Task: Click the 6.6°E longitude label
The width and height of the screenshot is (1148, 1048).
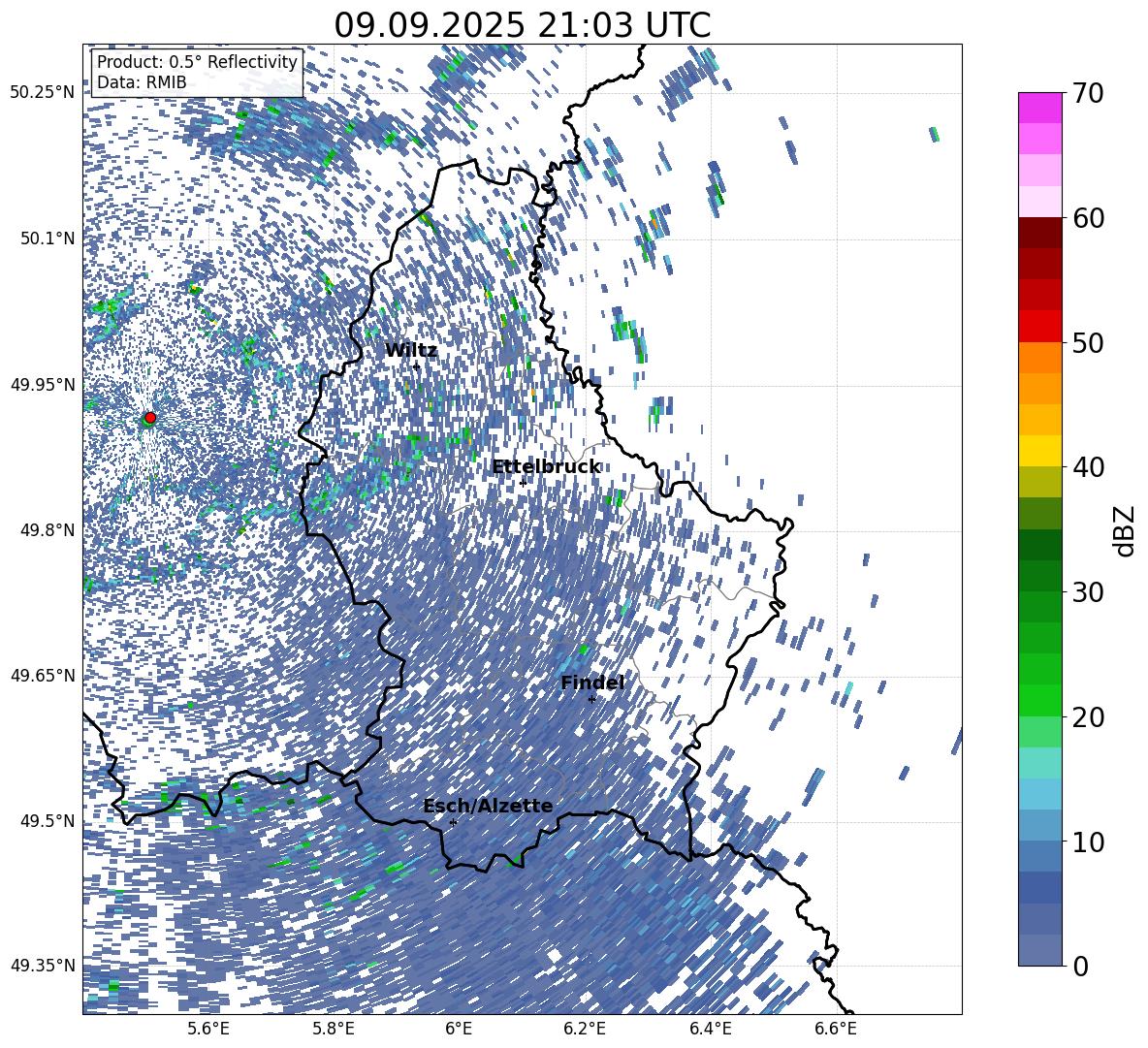Action: 836,1029
